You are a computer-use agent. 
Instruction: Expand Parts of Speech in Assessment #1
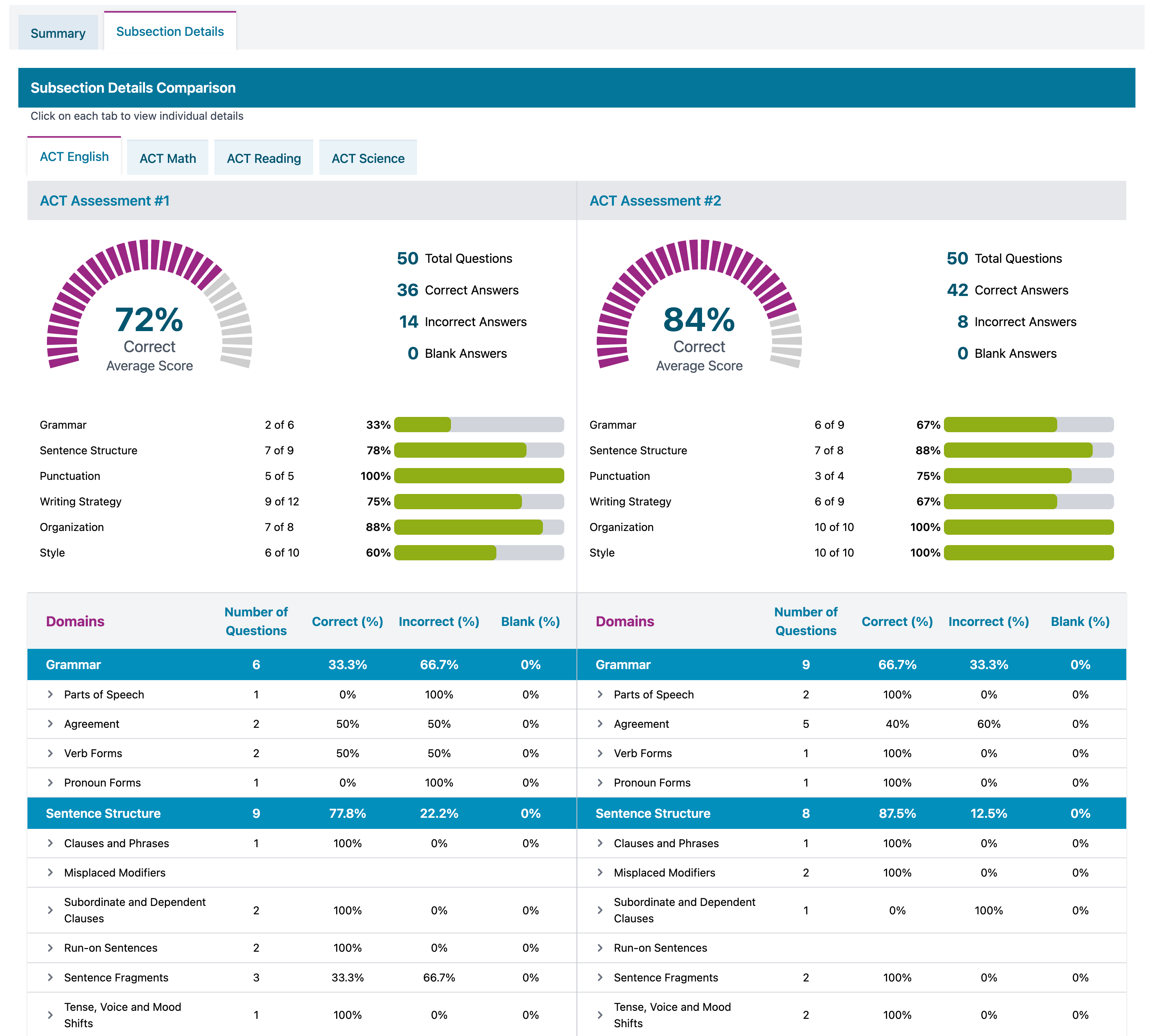(x=51, y=695)
